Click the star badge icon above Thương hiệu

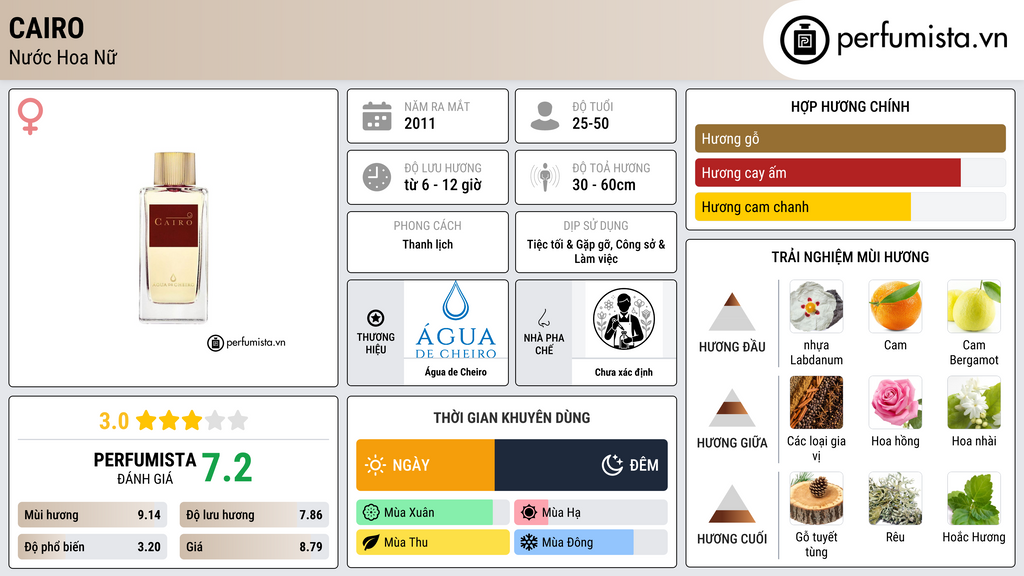click(376, 318)
